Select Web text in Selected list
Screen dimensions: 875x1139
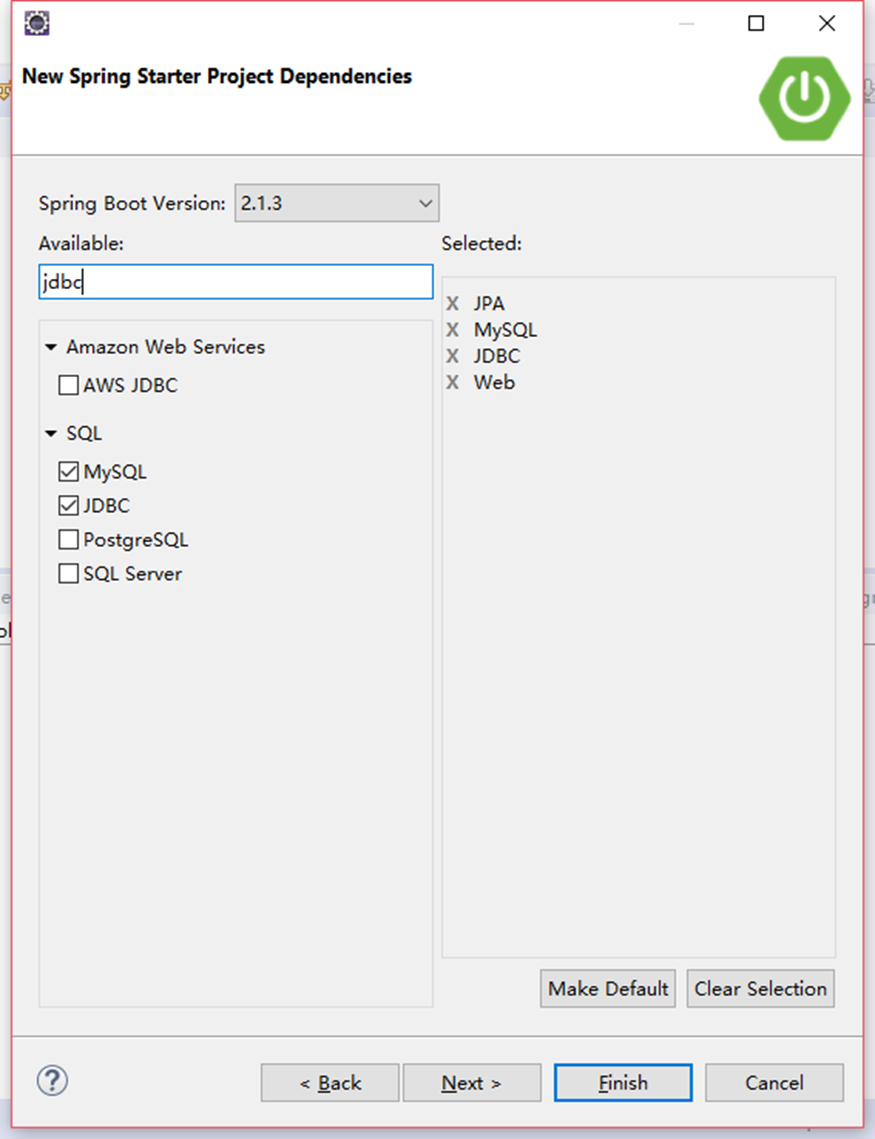tap(495, 382)
